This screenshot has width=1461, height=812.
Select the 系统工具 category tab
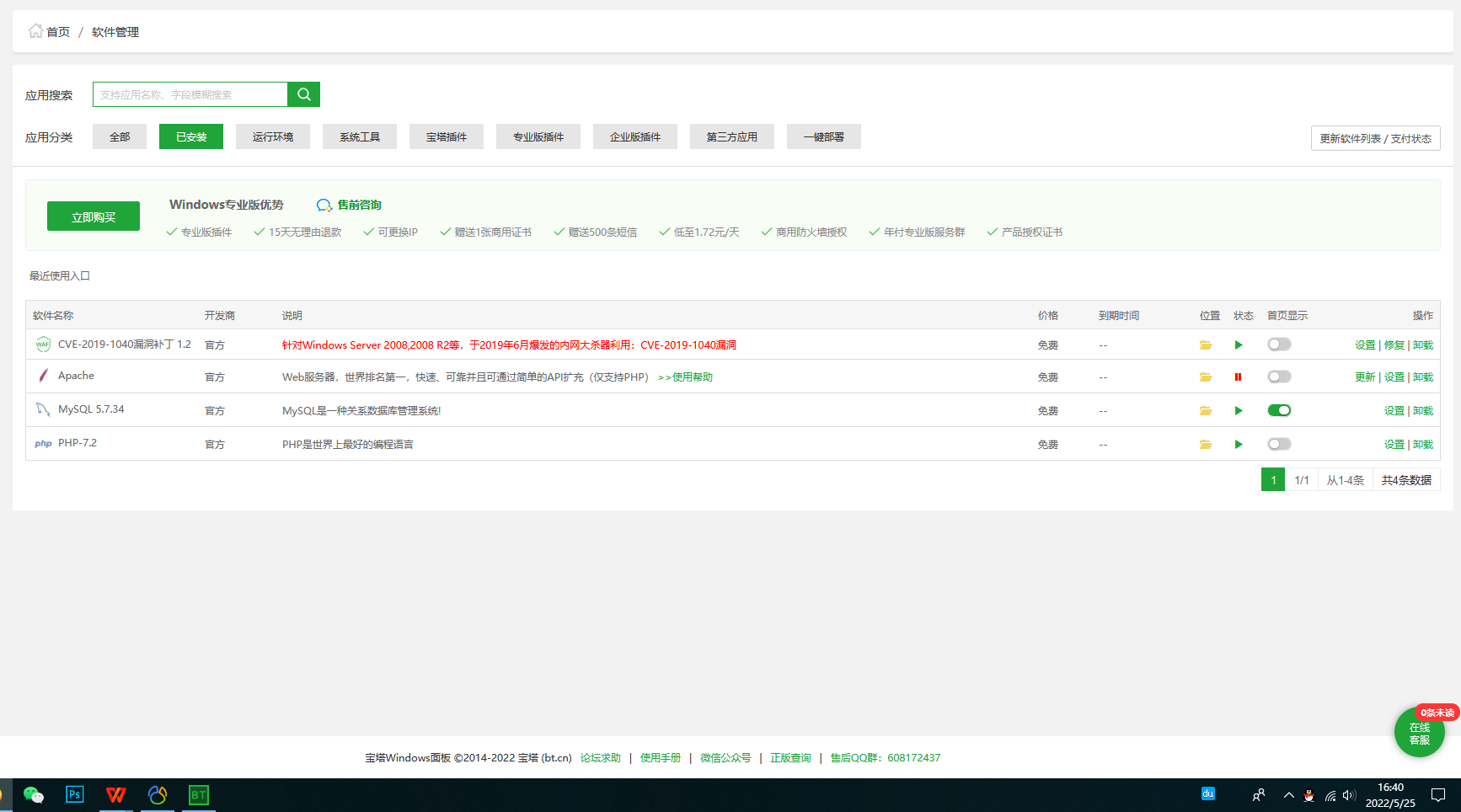360,136
